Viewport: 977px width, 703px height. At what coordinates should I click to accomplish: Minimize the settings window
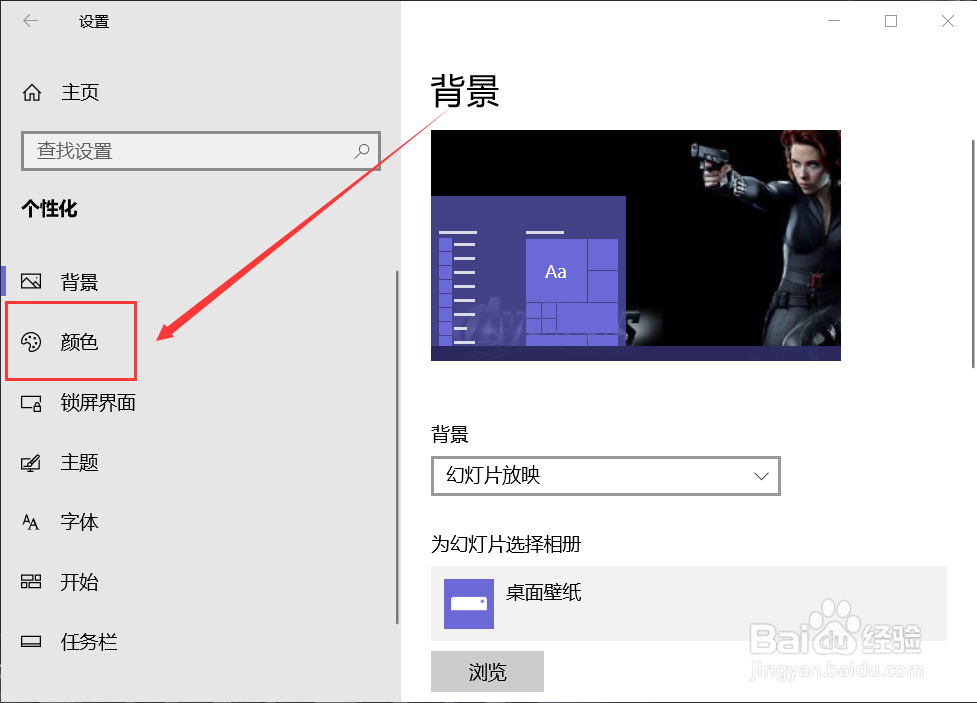(834, 21)
